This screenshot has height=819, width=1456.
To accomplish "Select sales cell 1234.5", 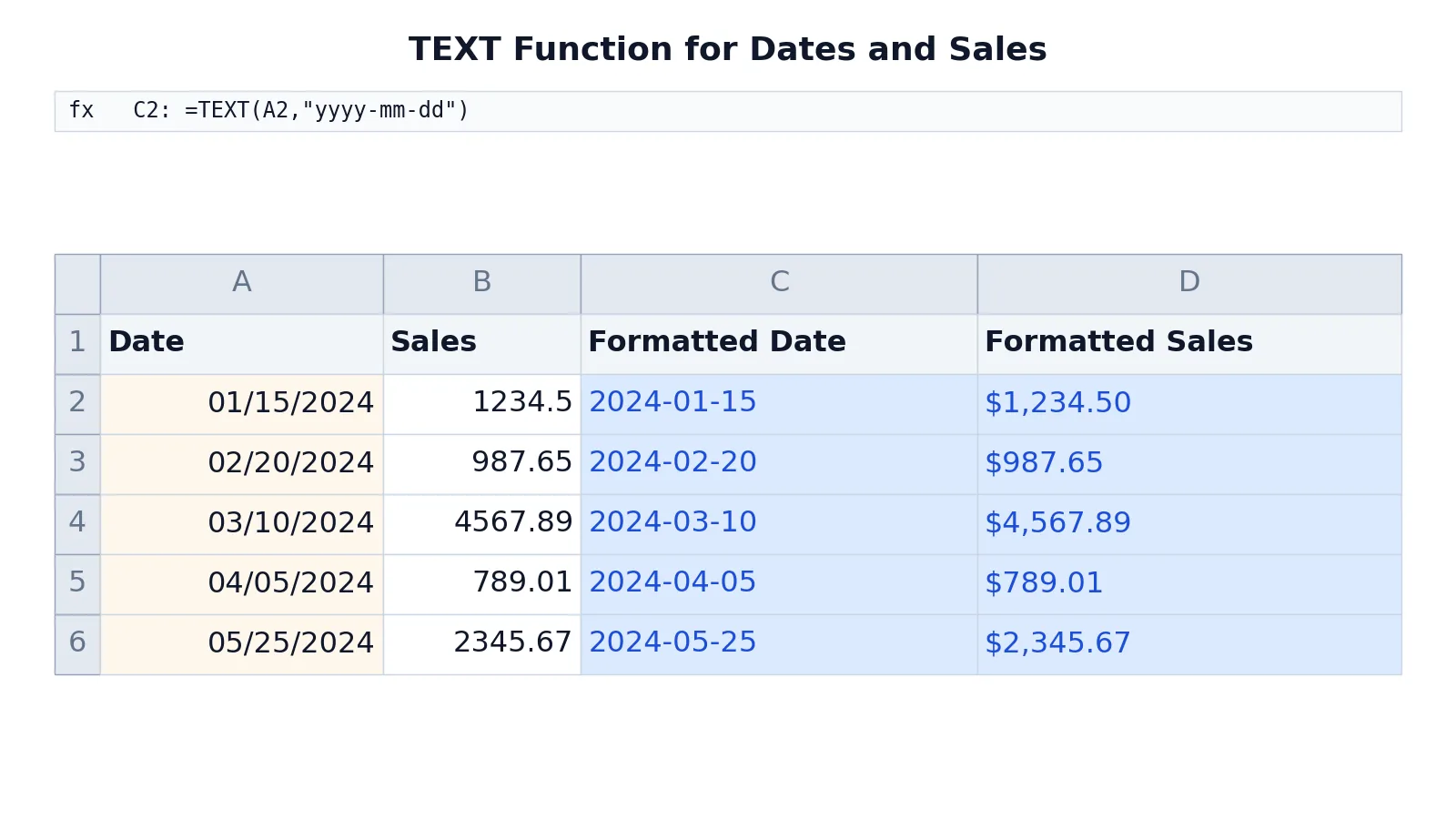I will pos(482,404).
